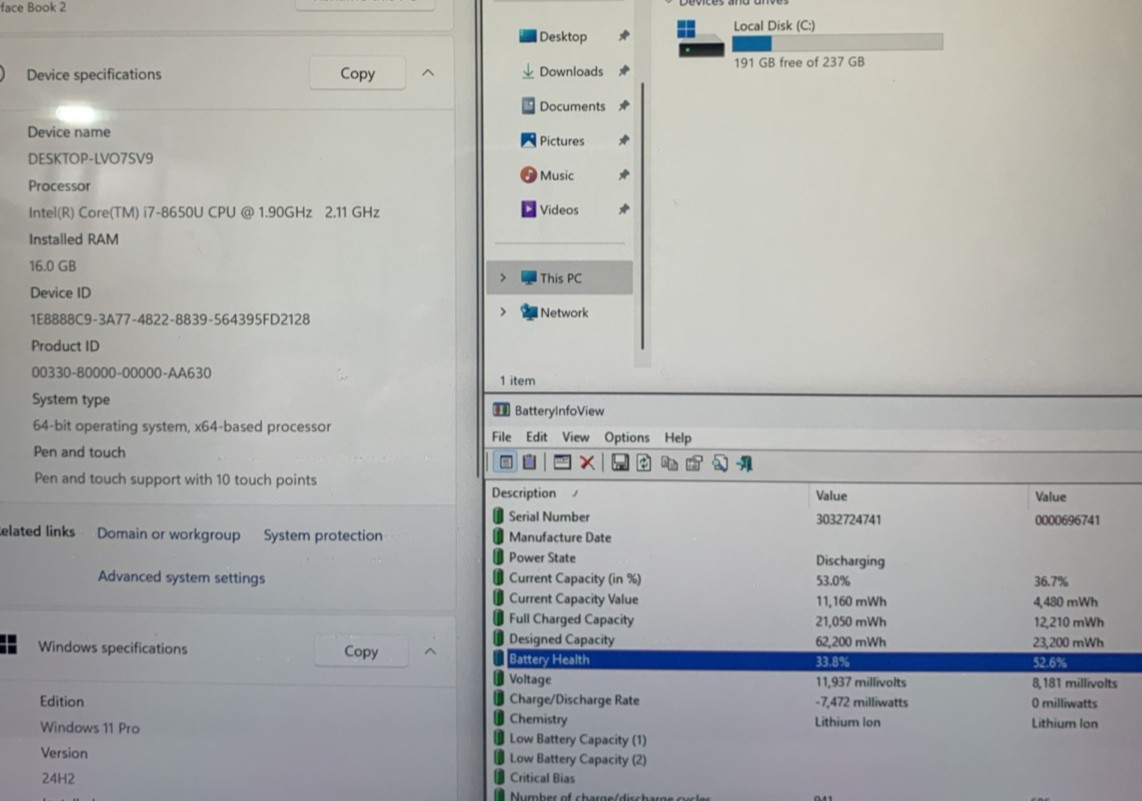Open the Downloads folder in Explorer sidebar

tap(571, 71)
